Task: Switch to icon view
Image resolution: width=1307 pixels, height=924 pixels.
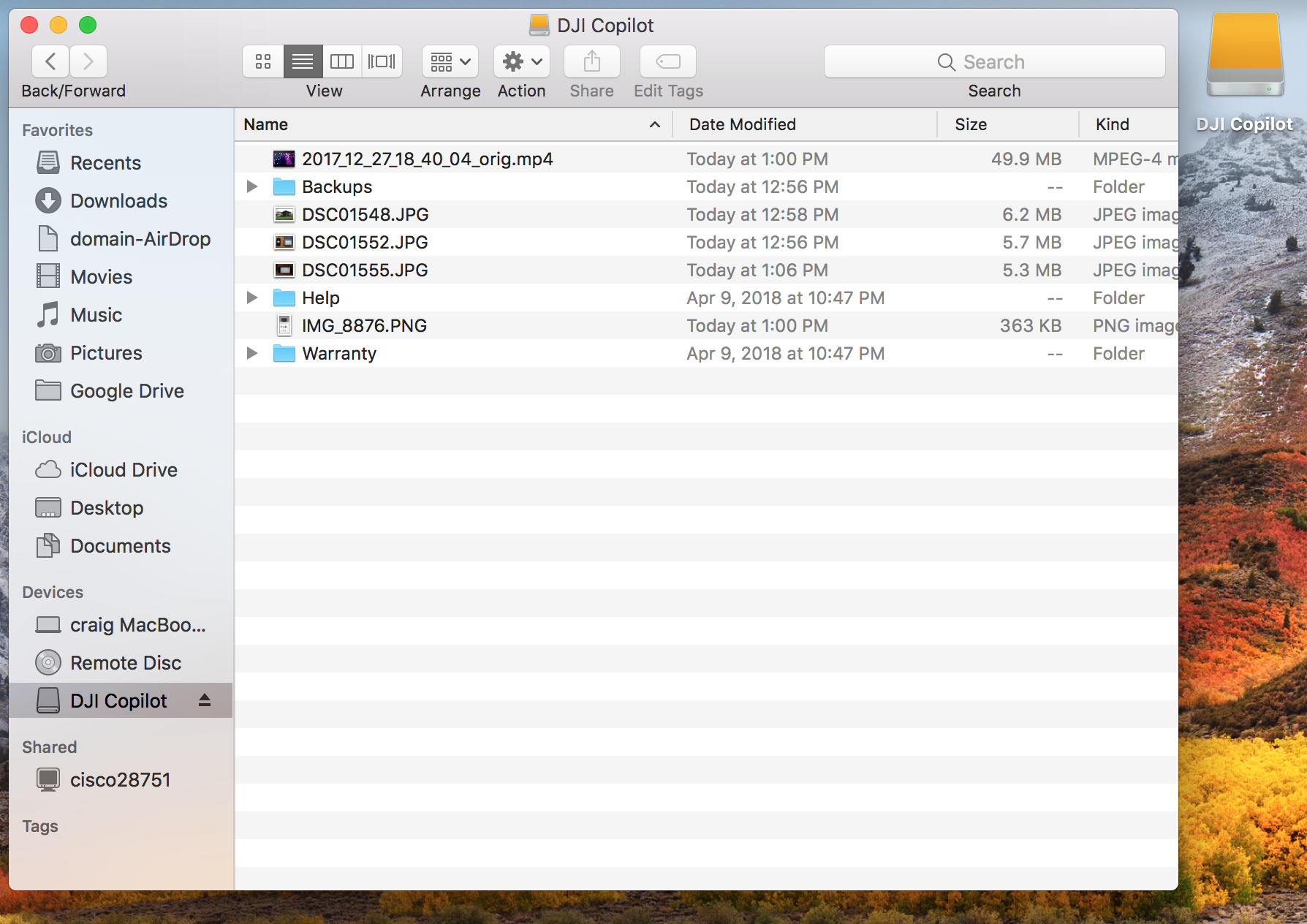Action: pos(263,61)
